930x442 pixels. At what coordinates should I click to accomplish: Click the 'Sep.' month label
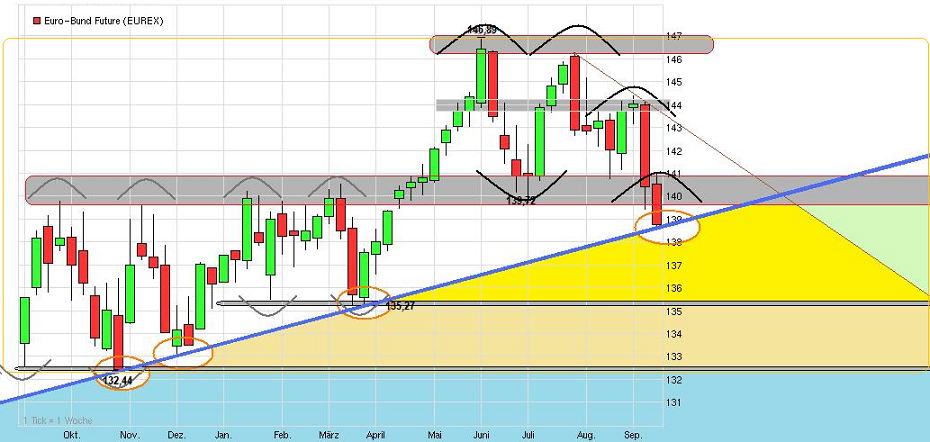pyautogui.click(x=633, y=435)
